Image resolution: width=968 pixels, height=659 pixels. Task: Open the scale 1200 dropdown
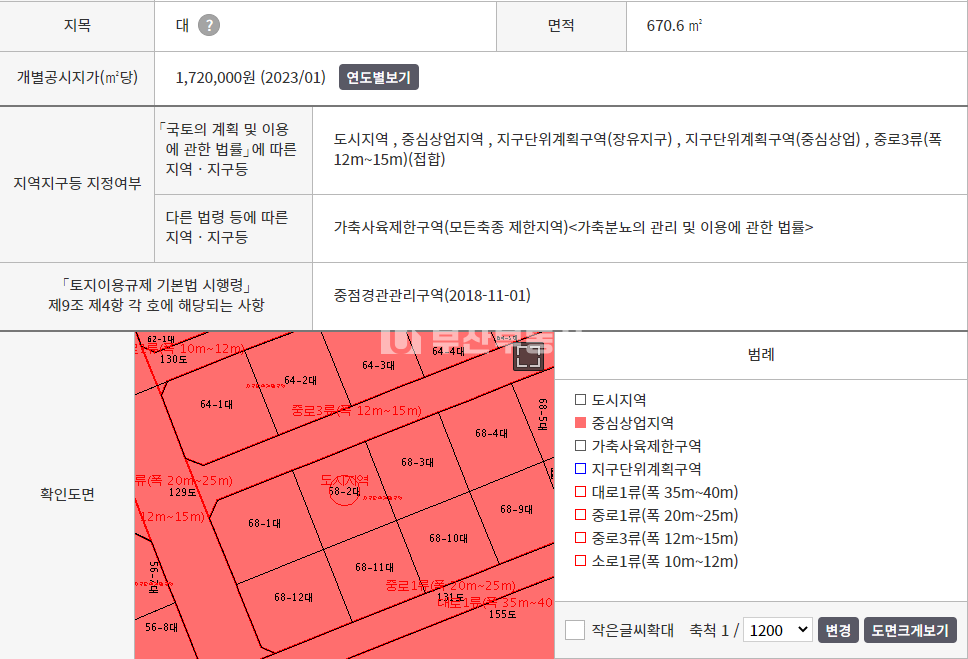coord(777,630)
